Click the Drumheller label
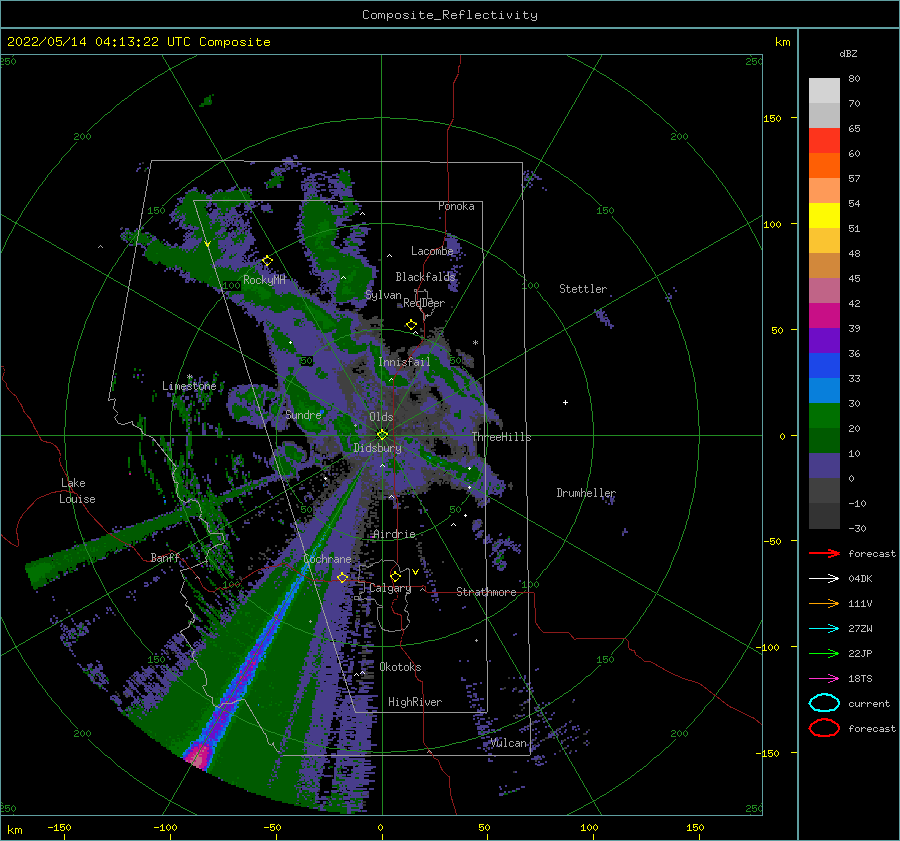Image resolution: width=900 pixels, height=841 pixels. [x=585, y=493]
